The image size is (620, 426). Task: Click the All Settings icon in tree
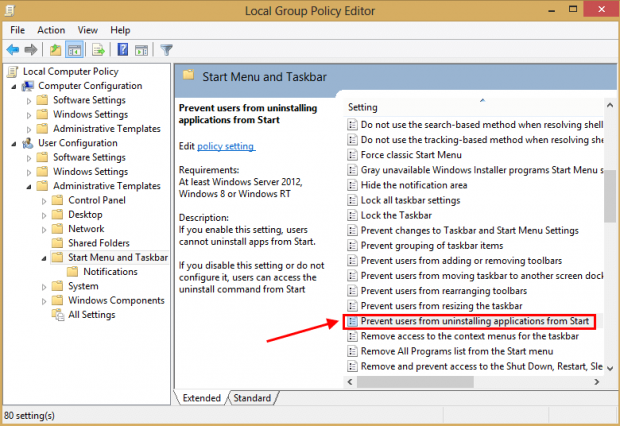pos(58,315)
